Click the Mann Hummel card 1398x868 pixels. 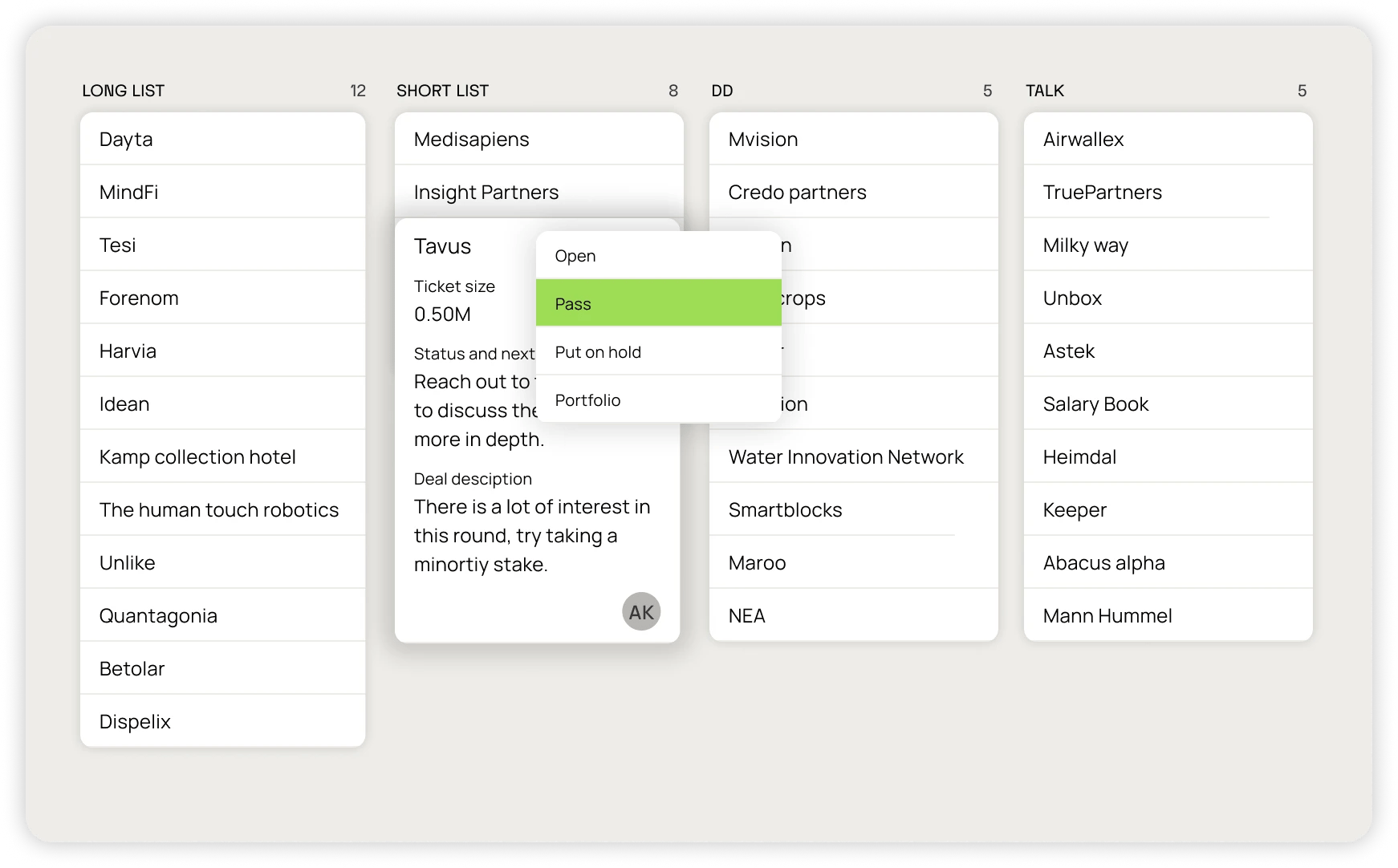pyautogui.click(x=1168, y=615)
